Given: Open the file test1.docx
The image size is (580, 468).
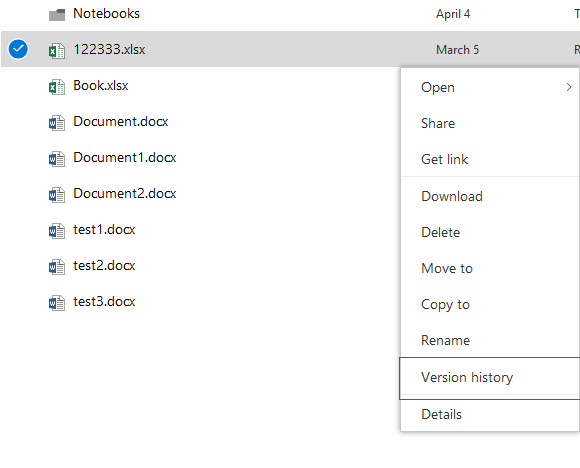Looking at the screenshot, I should pos(104,229).
